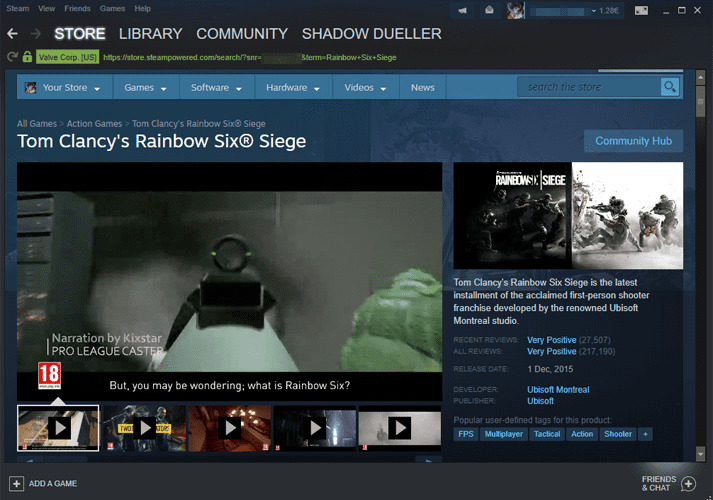Click the Tom Clancy's Rainbow Six Siege breadcrumb
The width and height of the screenshot is (713, 500).
[x=199, y=124]
